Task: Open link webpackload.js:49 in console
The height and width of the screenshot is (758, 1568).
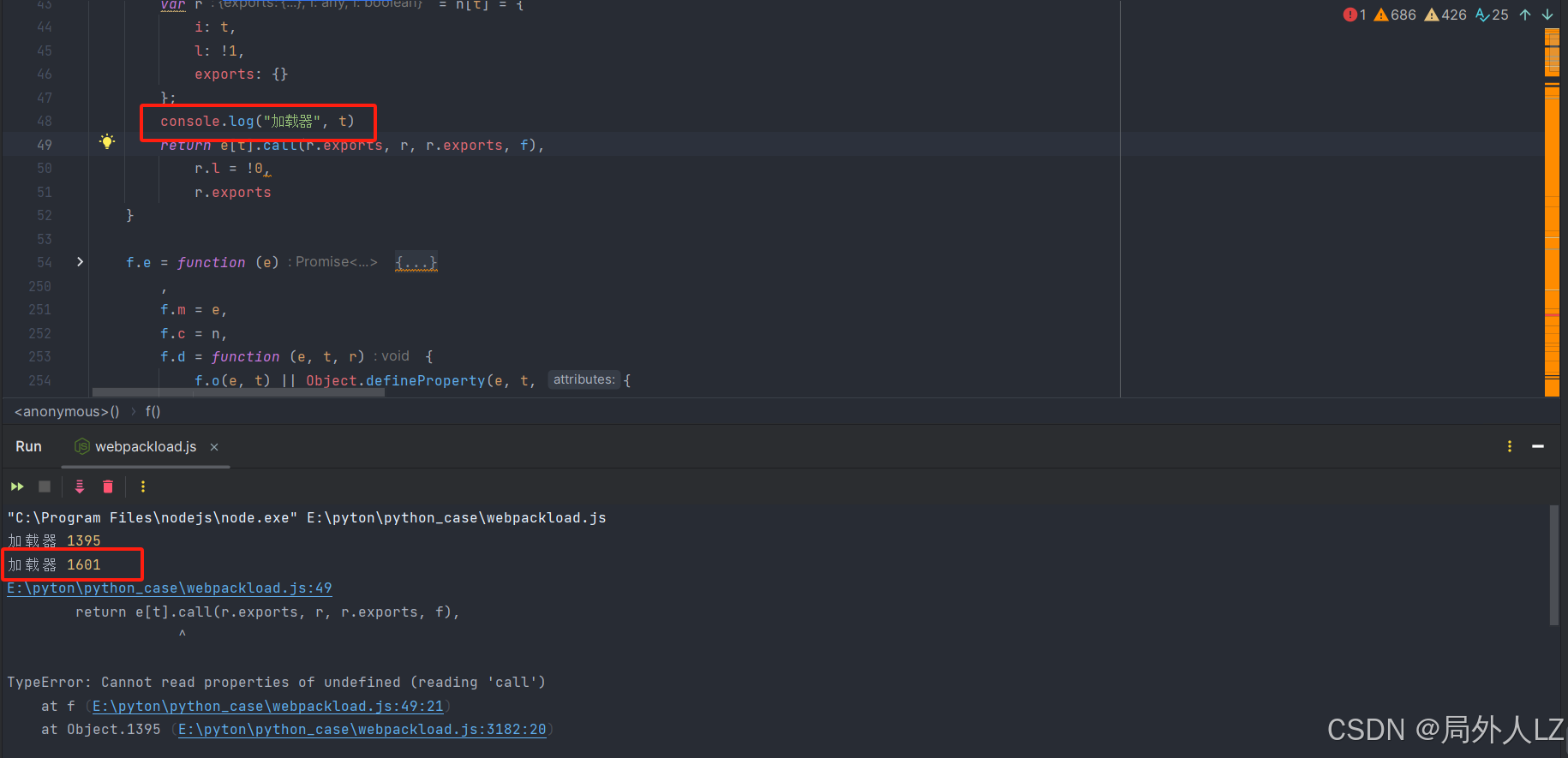Action: 170,588
